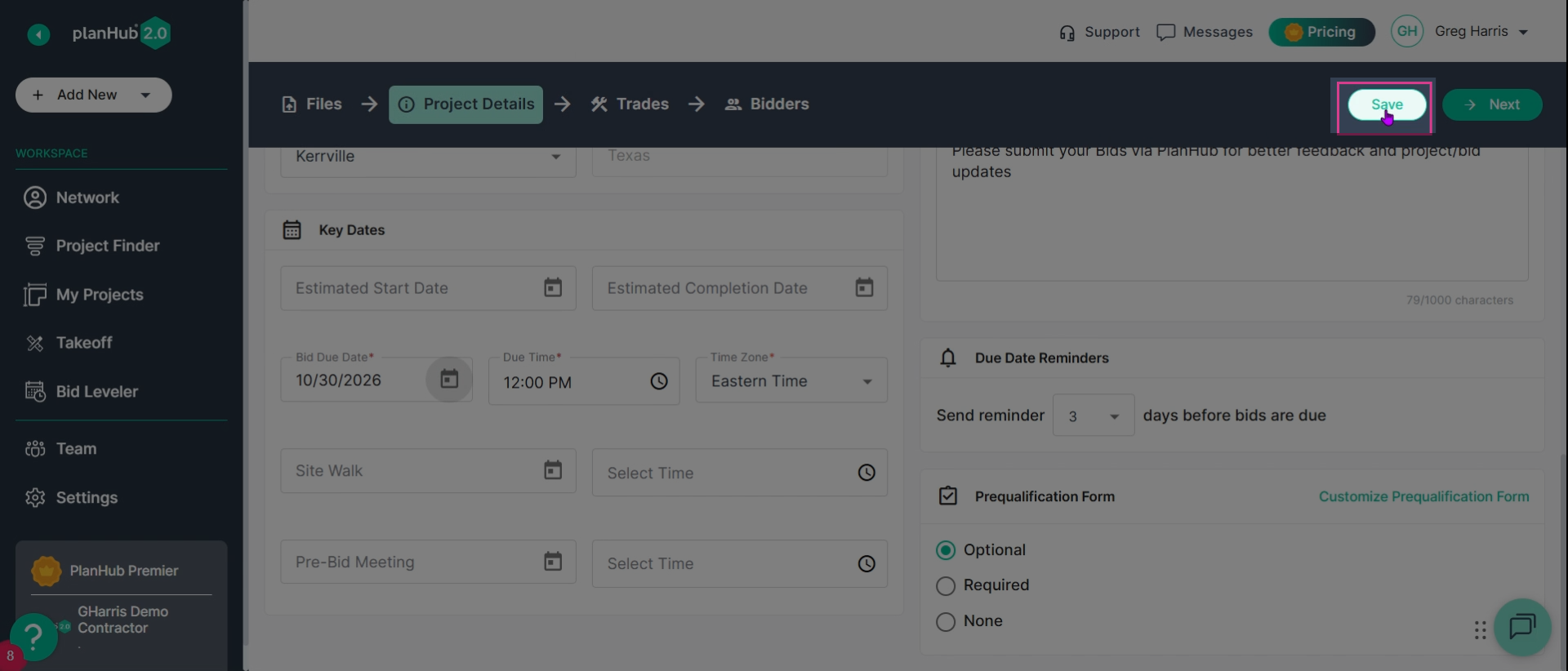The height and width of the screenshot is (671, 1568).
Task: Select the Optional prequalification radio button
Action: coord(946,550)
